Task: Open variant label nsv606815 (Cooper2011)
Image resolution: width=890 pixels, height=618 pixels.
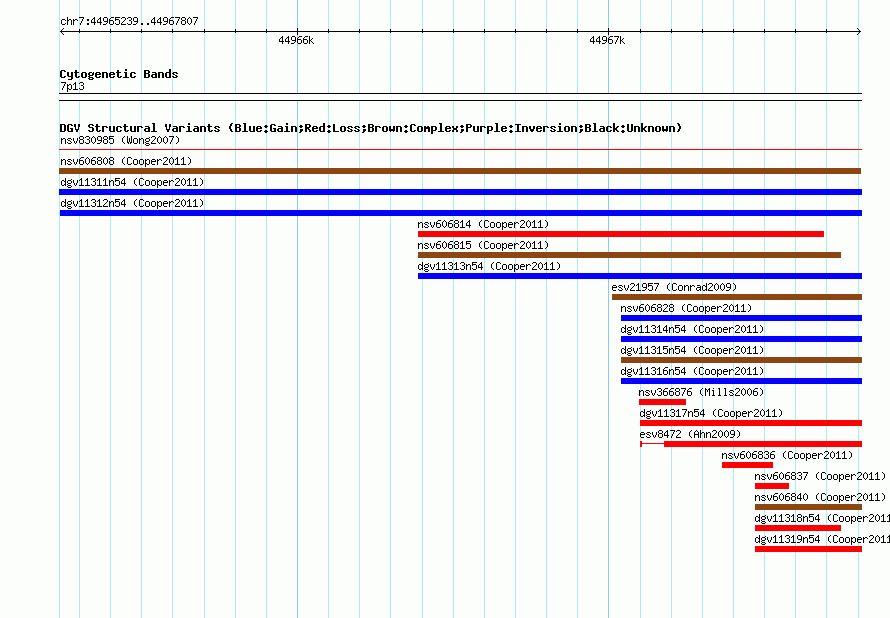Action: pos(483,245)
